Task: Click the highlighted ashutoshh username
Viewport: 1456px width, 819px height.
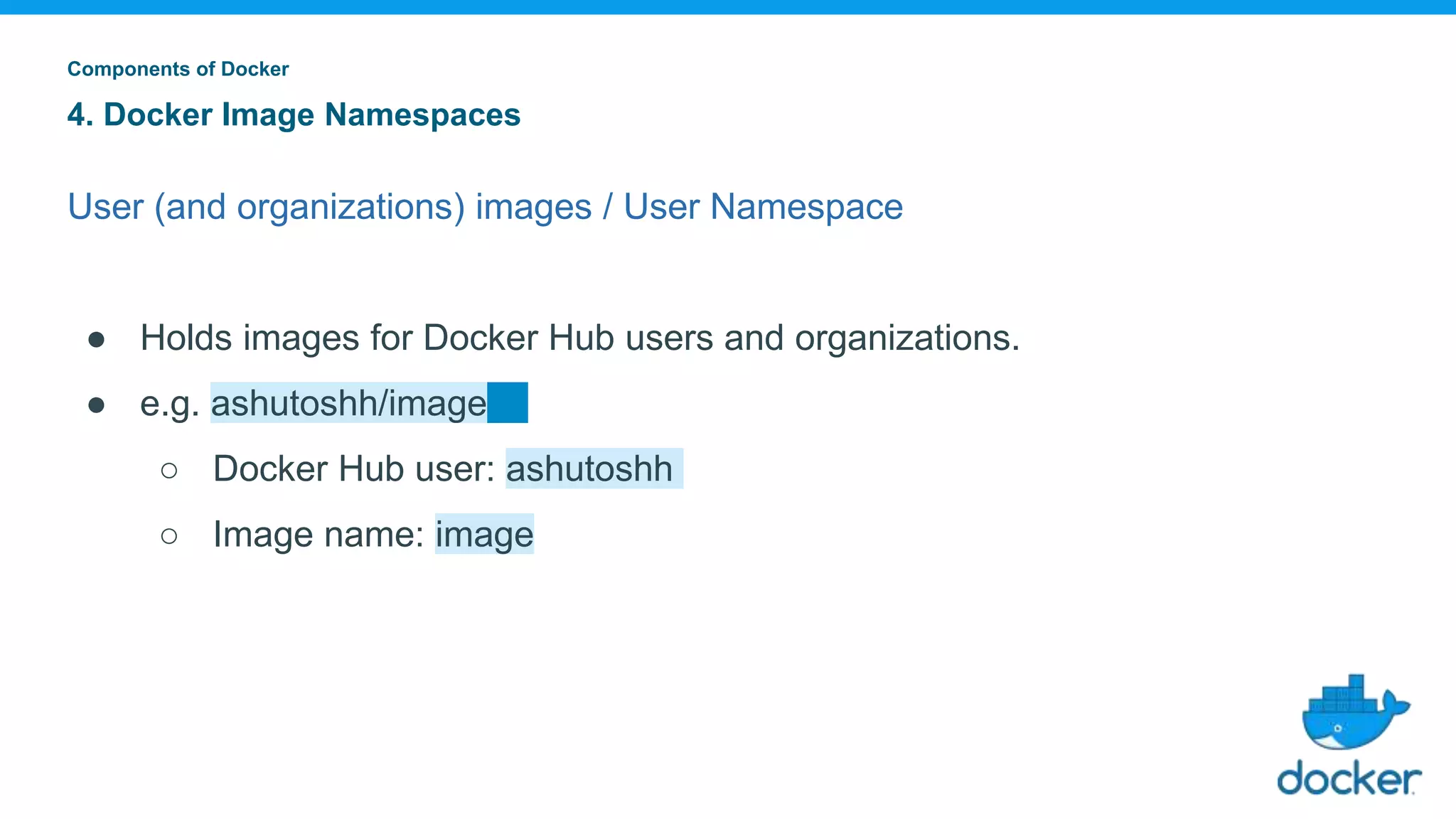Action: pyautogui.click(x=589, y=469)
